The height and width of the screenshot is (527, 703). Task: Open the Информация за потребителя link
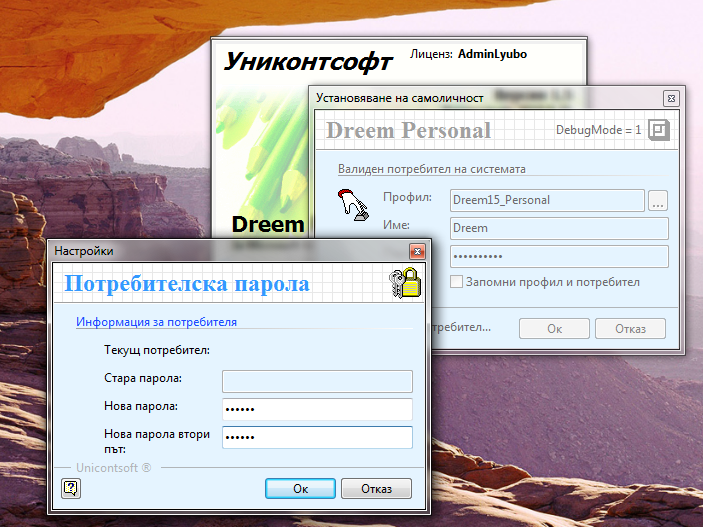coord(156,322)
